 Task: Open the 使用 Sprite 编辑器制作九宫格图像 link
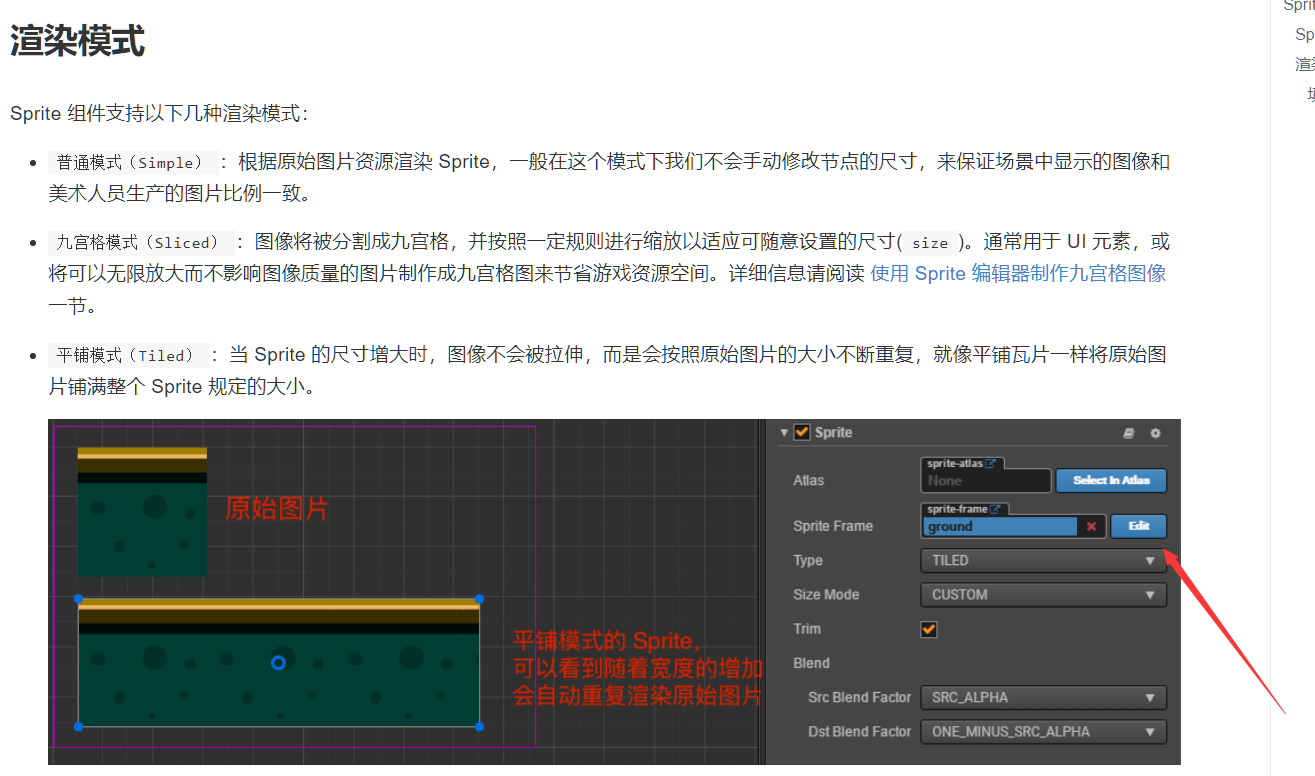tap(1019, 274)
